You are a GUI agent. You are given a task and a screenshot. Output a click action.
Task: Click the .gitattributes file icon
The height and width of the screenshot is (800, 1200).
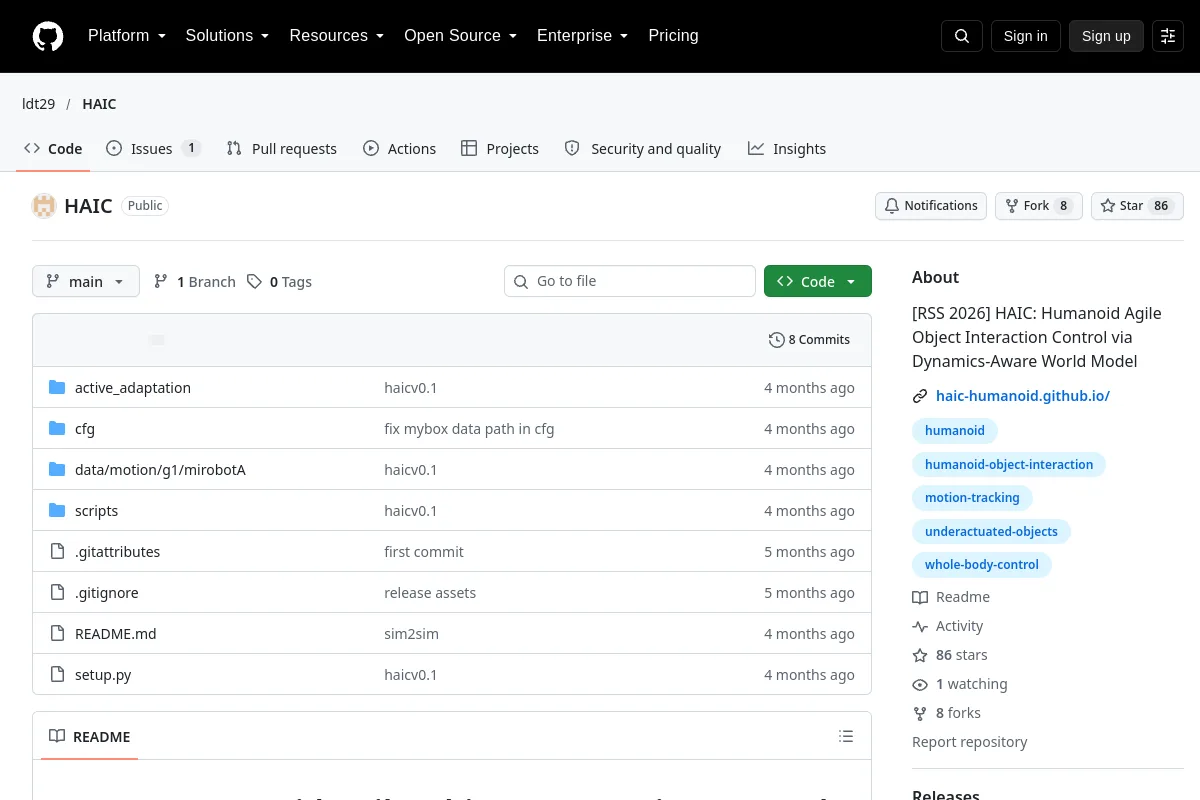coord(57,552)
